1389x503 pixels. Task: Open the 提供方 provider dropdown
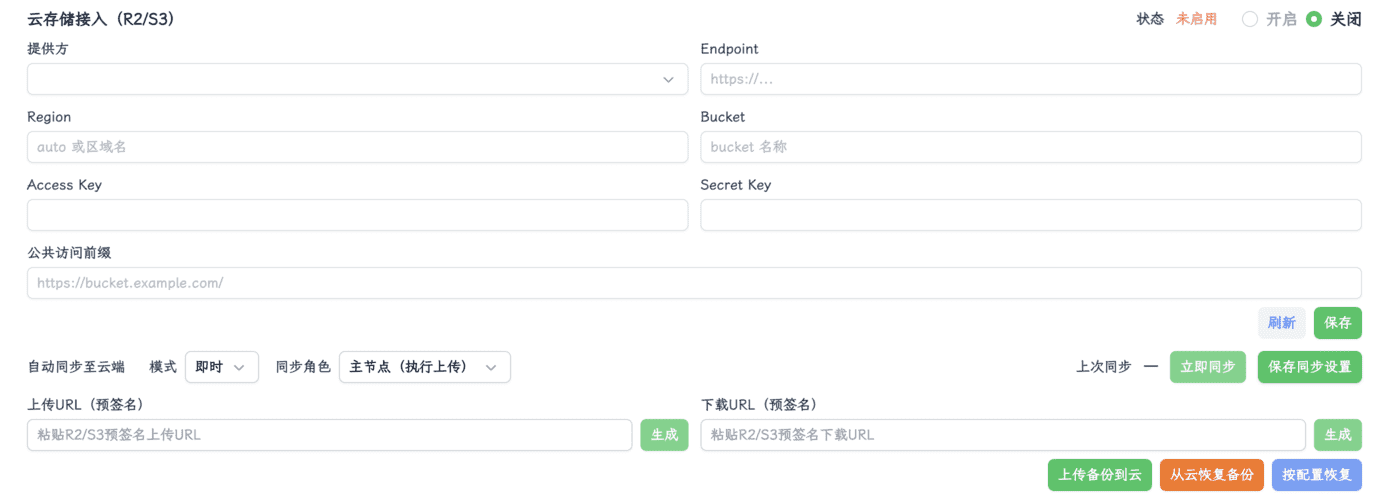(357, 79)
